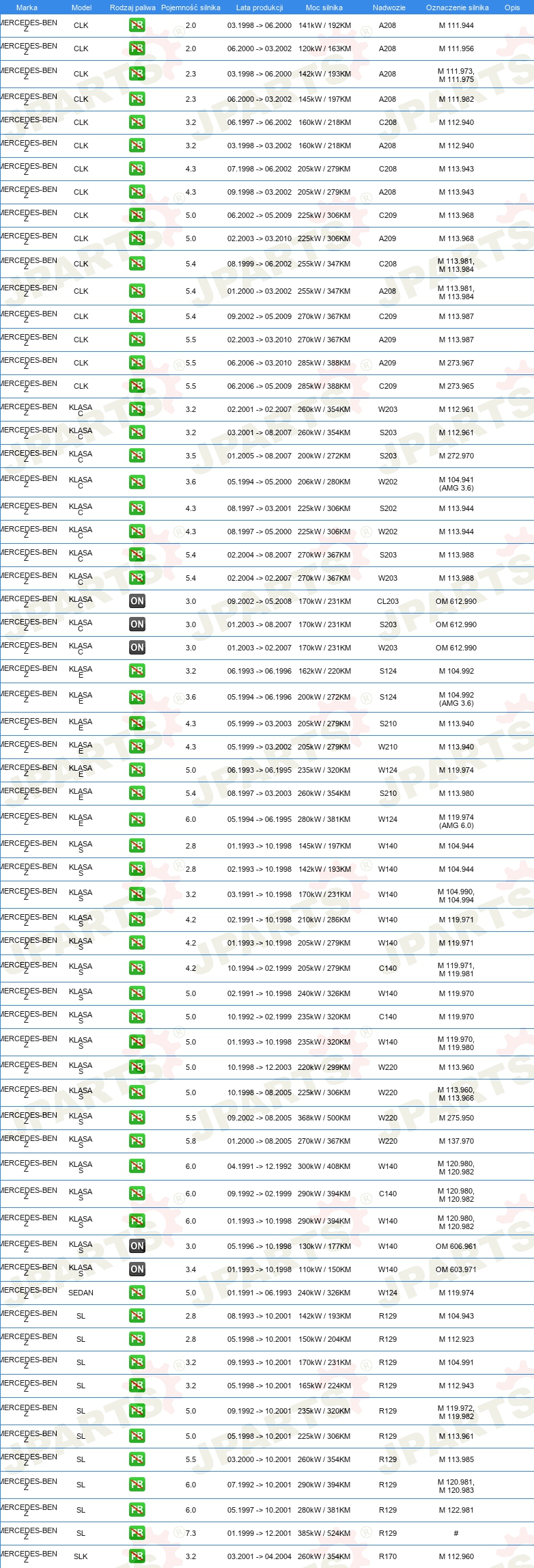
Task: Select petrol icon in M 272.970 row
Action: pyautogui.click(x=137, y=456)
